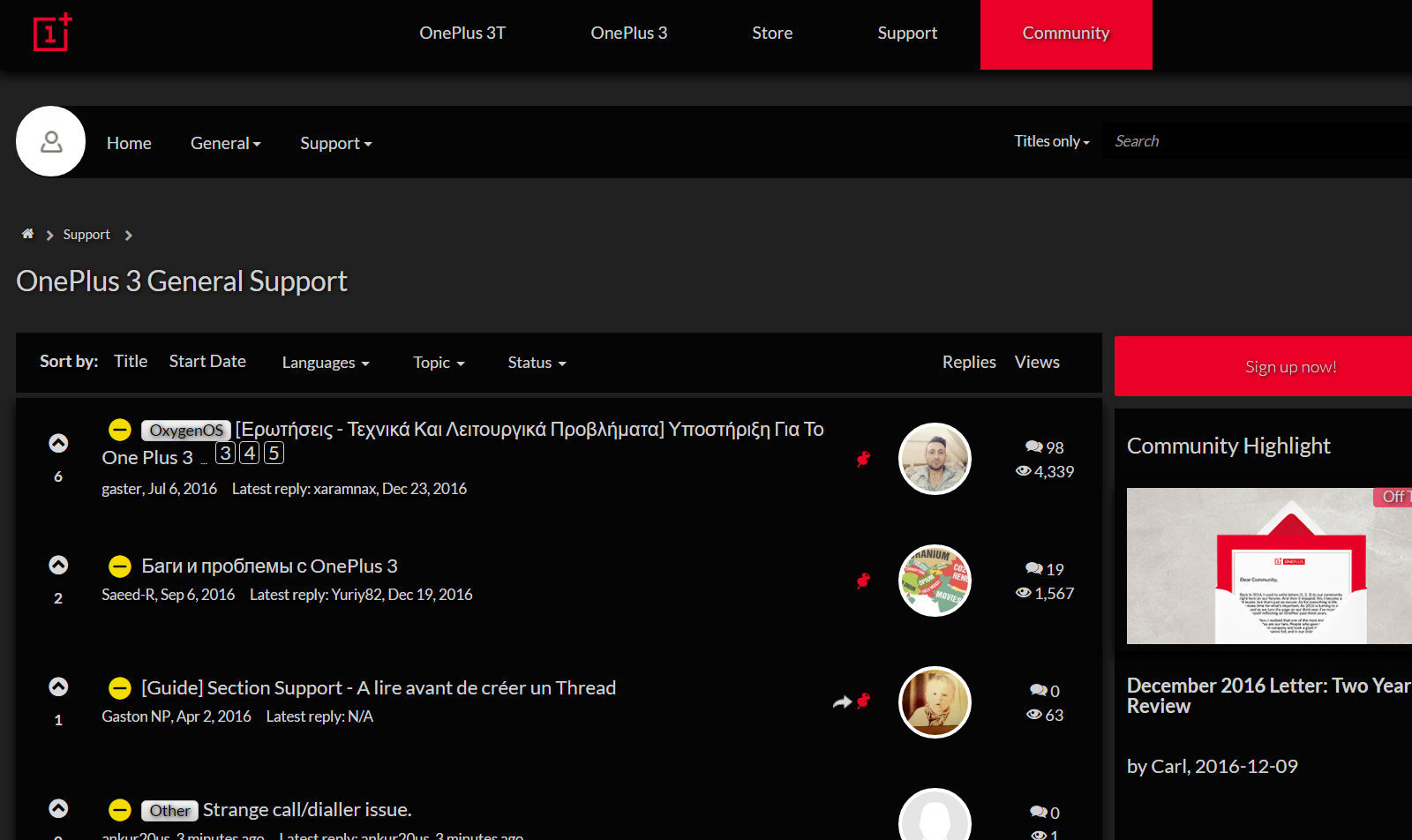This screenshot has height=840, width=1412.
Task: Open the Topic filter dropdown
Action: tap(439, 363)
